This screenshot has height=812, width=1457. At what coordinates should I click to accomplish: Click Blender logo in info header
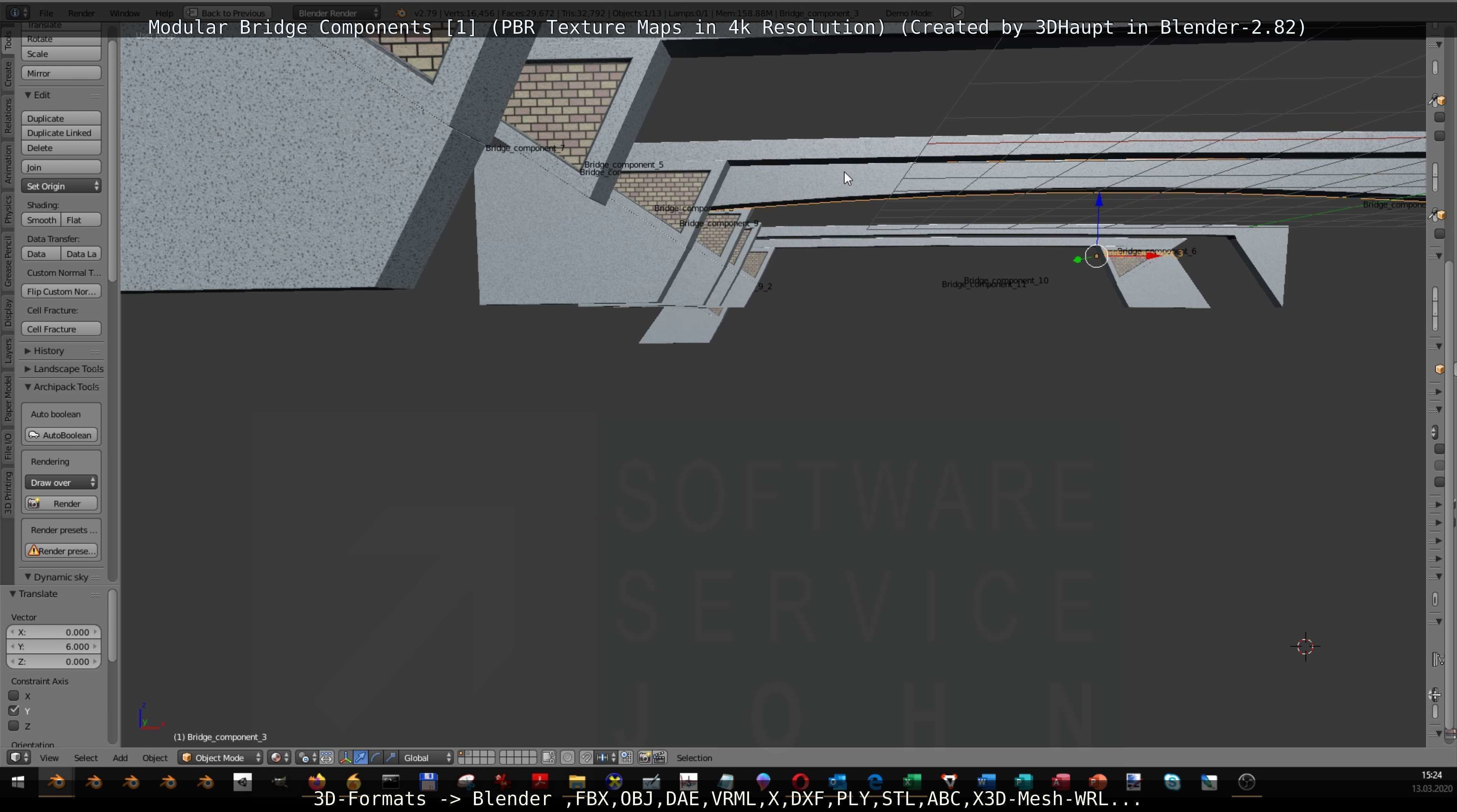(400, 12)
